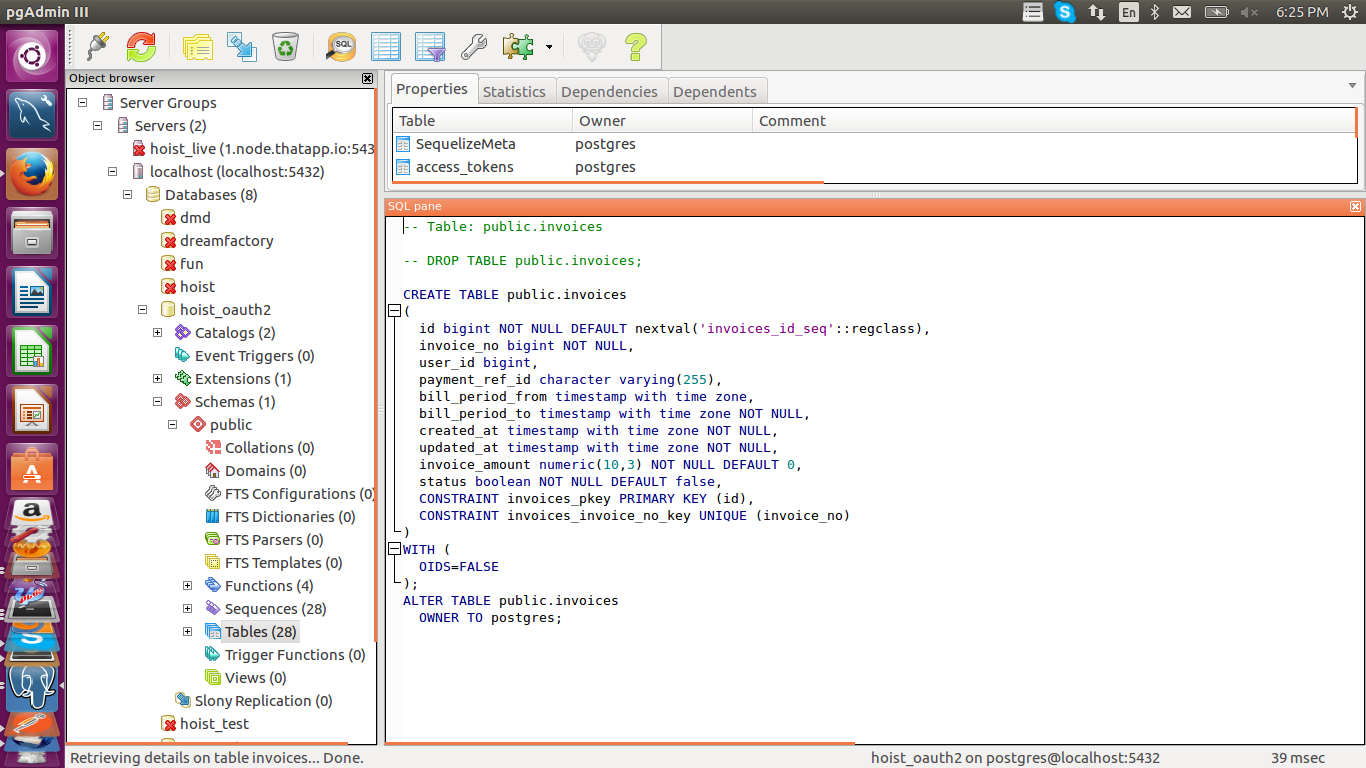Viewport: 1366px width, 768px height.
Task: Click the Add server connection plug icon
Action: [96, 46]
